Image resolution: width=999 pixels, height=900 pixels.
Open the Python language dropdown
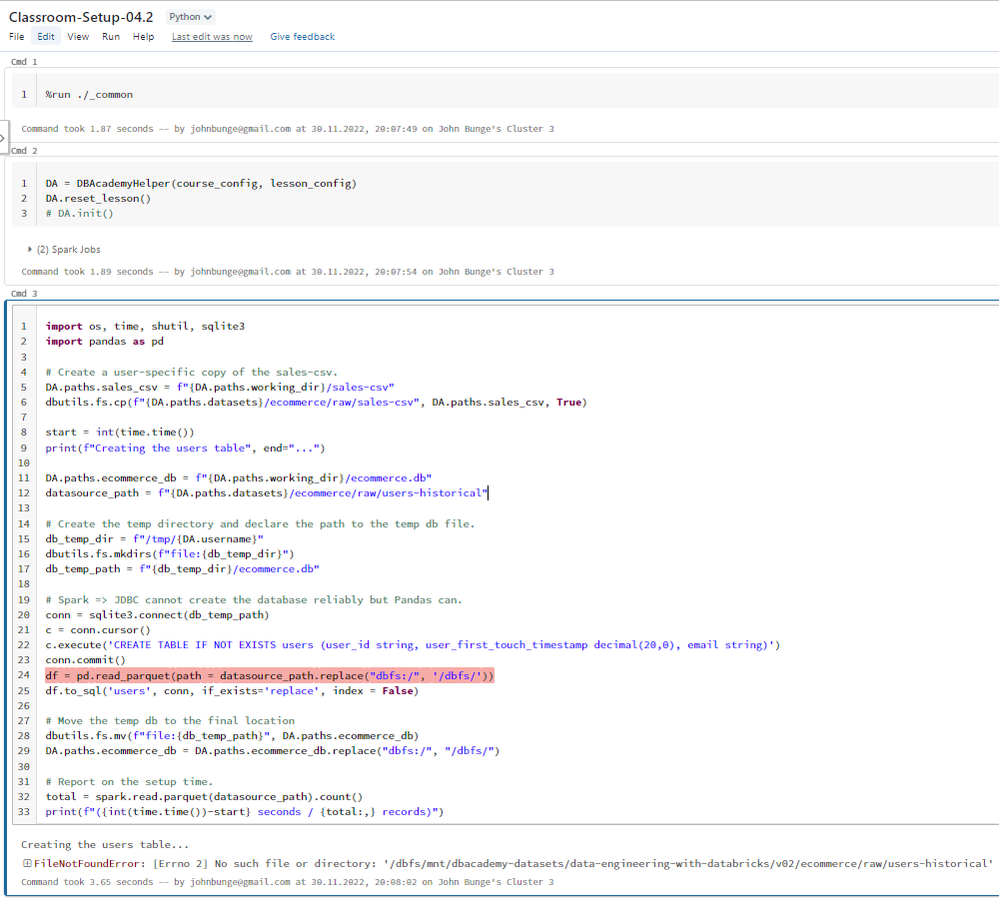pyautogui.click(x=190, y=17)
